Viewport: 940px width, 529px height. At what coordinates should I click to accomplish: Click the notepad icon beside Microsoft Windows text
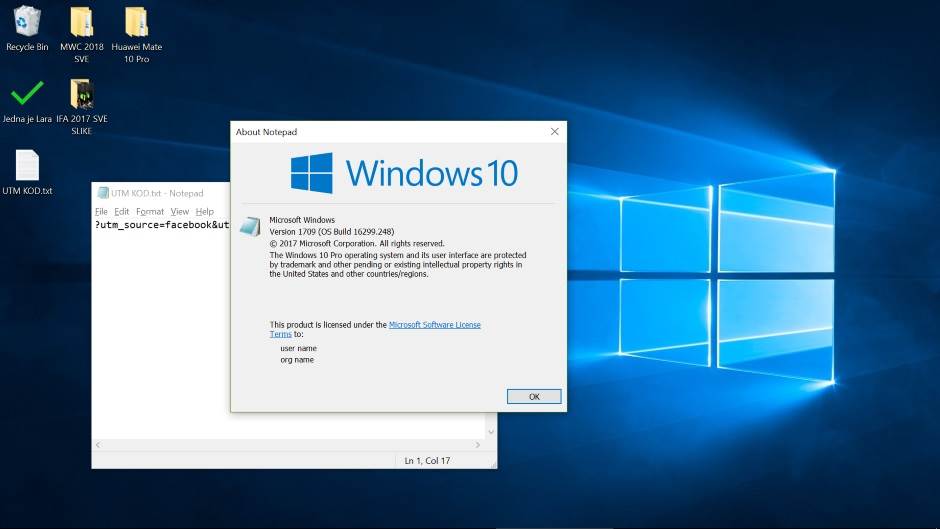250,226
